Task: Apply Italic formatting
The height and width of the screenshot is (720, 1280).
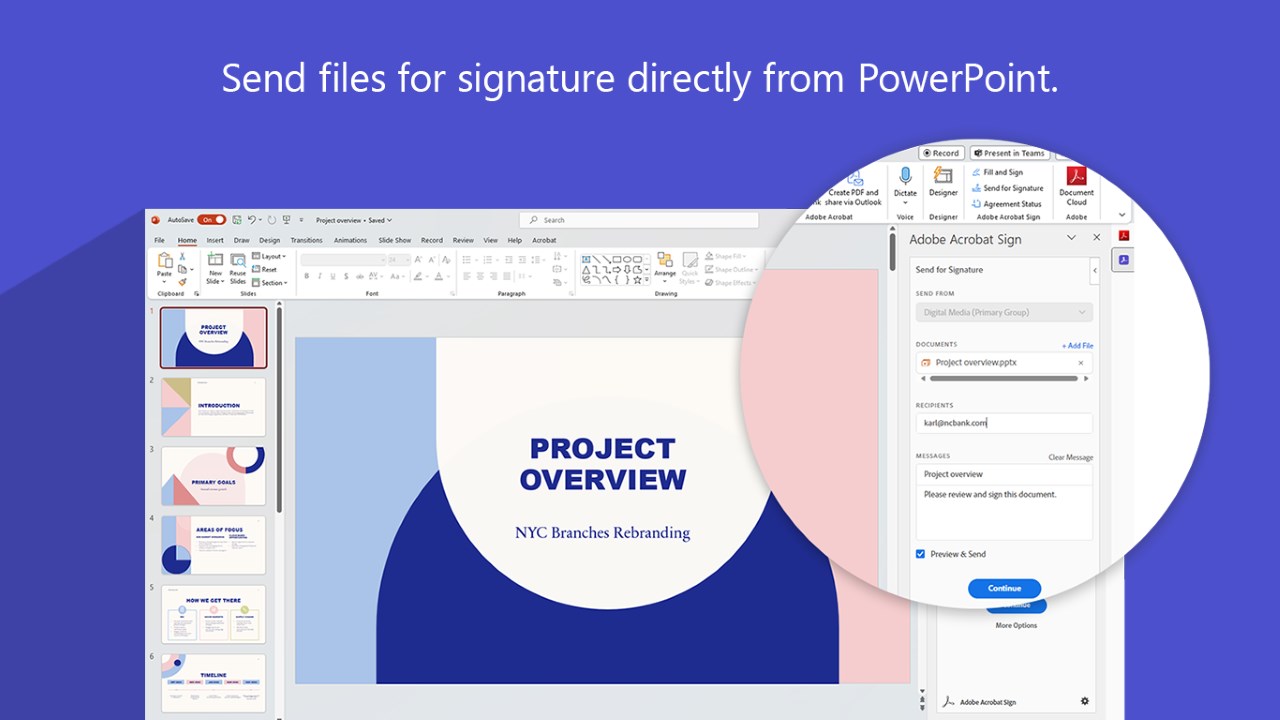Action: pyautogui.click(x=320, y=276)
